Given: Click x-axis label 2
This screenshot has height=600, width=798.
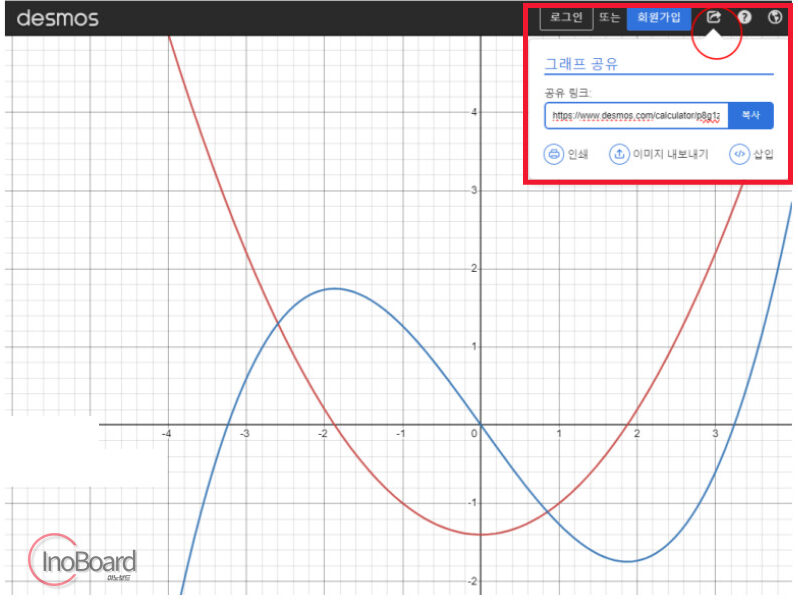Looking at the screenshot, I should [x=637, y=434].
